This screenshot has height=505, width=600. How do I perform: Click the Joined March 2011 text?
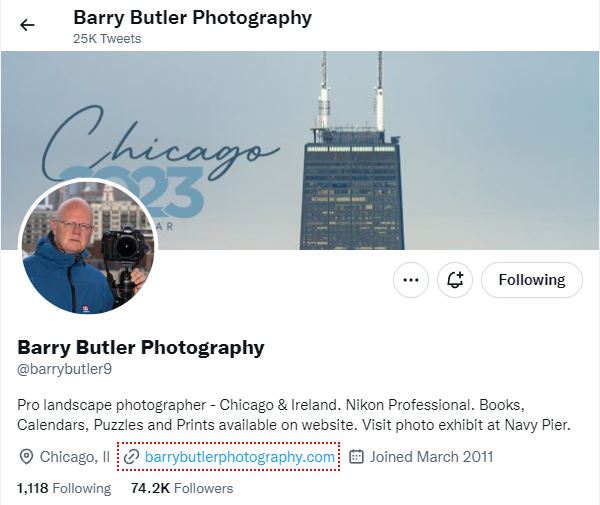[x=431, y=457]
